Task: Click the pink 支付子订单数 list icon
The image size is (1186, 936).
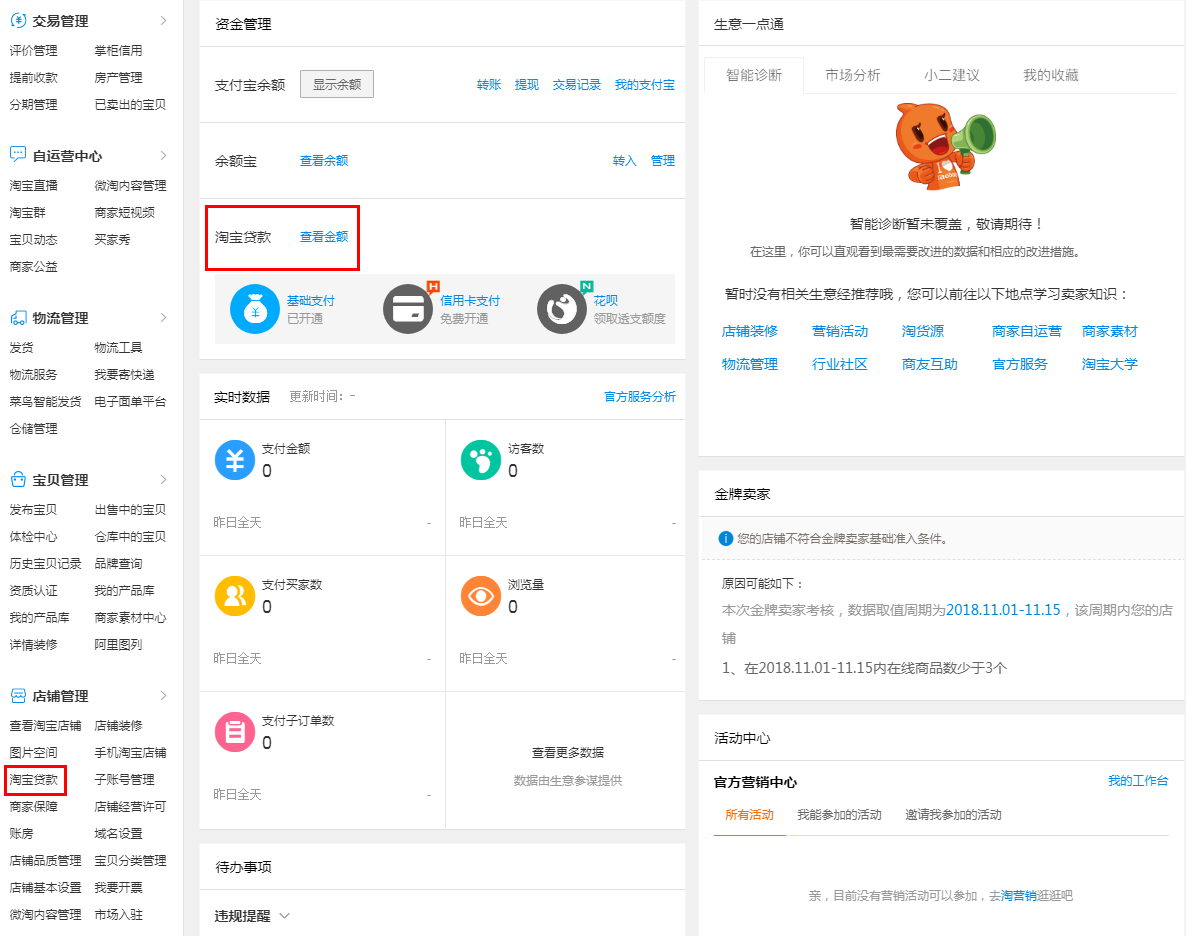Action: [235, 732]
